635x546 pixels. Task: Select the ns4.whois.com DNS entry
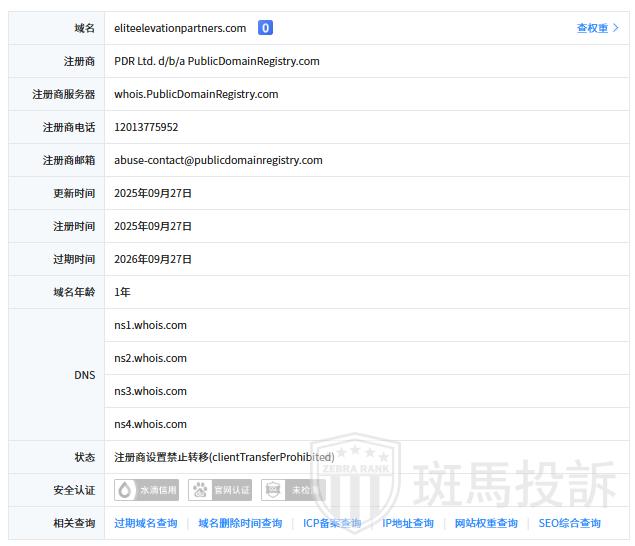click(x=150, y=424)
